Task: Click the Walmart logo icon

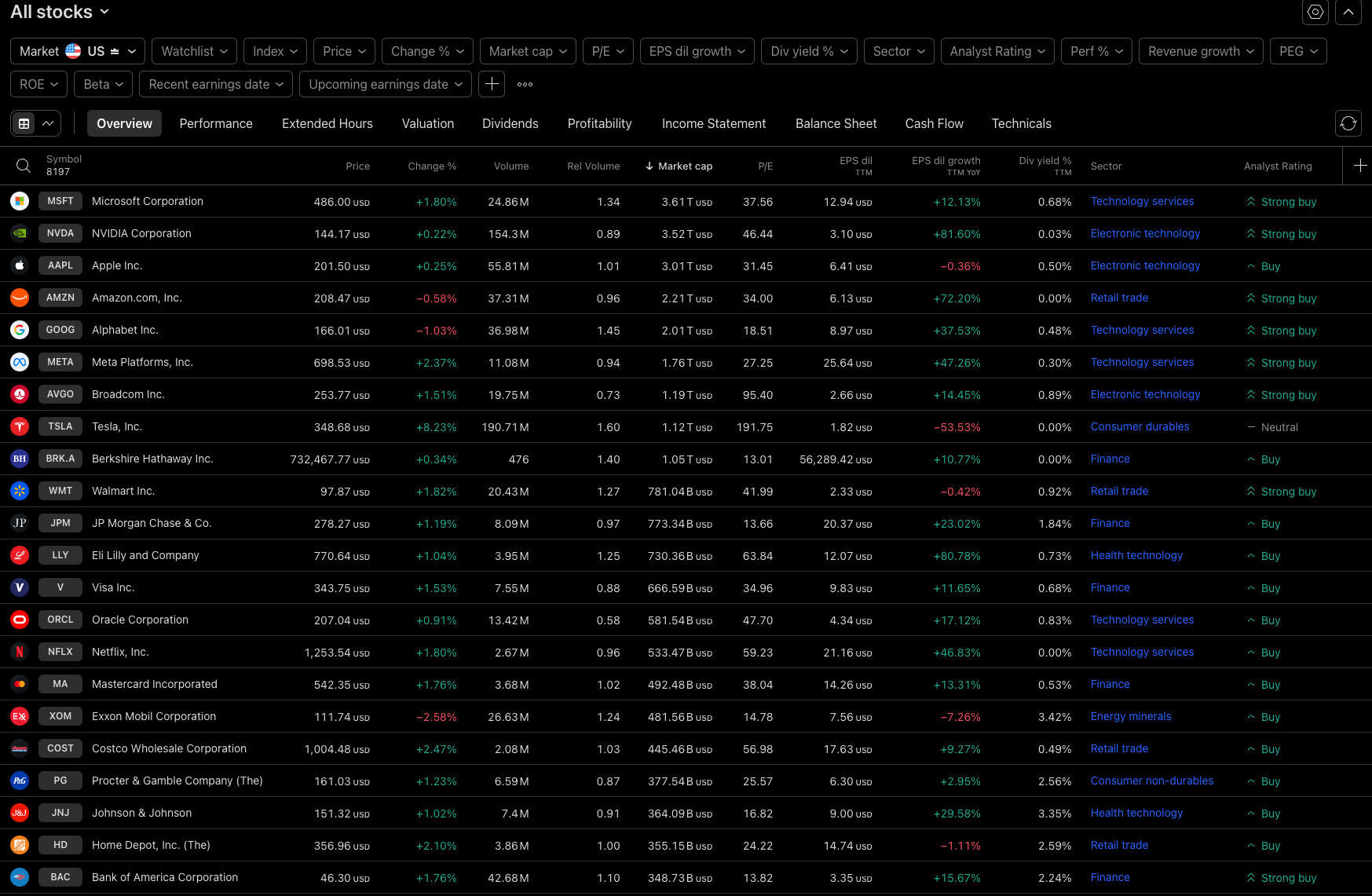Action: coord(20,492)
